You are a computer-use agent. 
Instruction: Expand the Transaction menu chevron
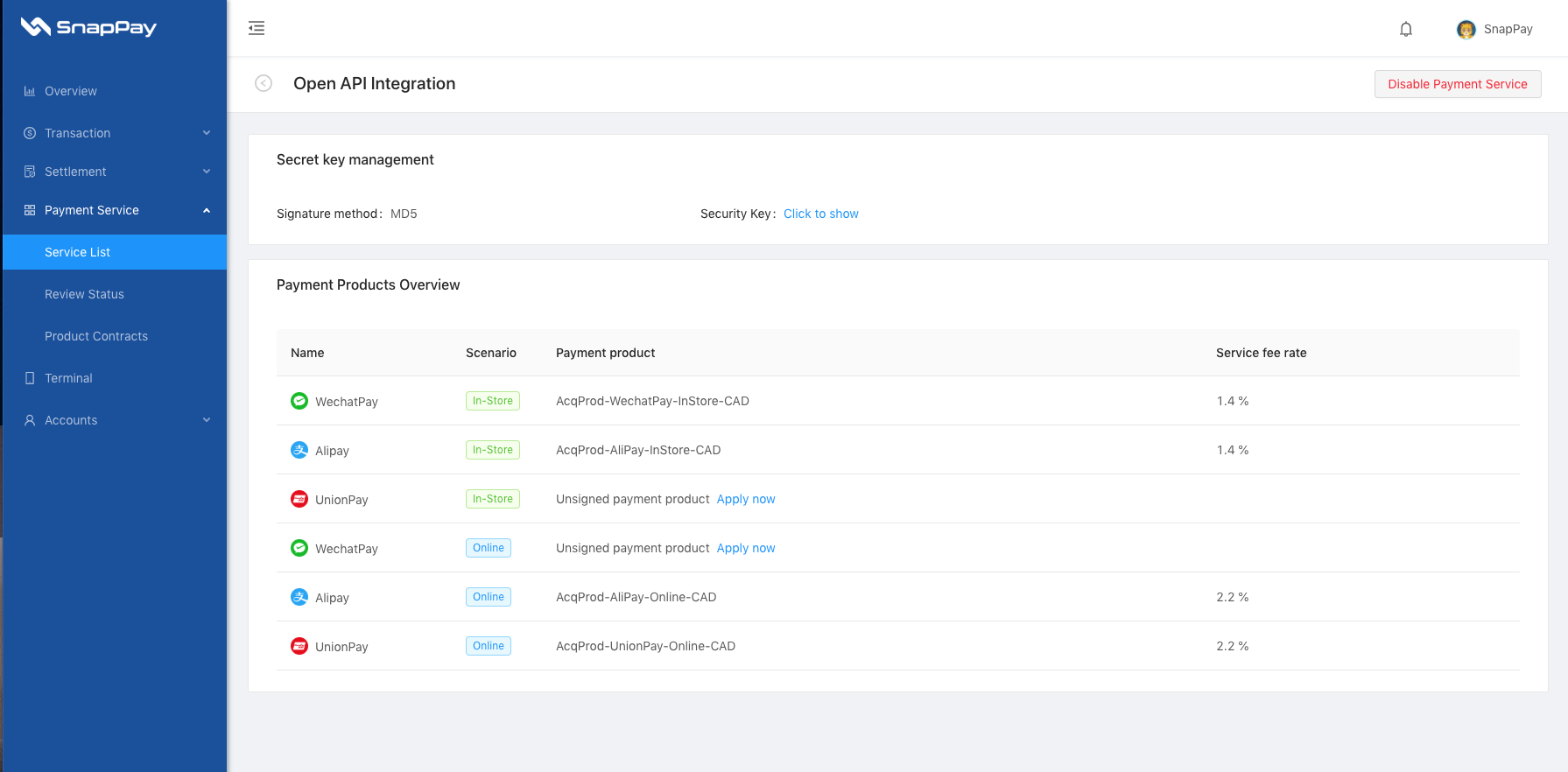tap(207, 133)
